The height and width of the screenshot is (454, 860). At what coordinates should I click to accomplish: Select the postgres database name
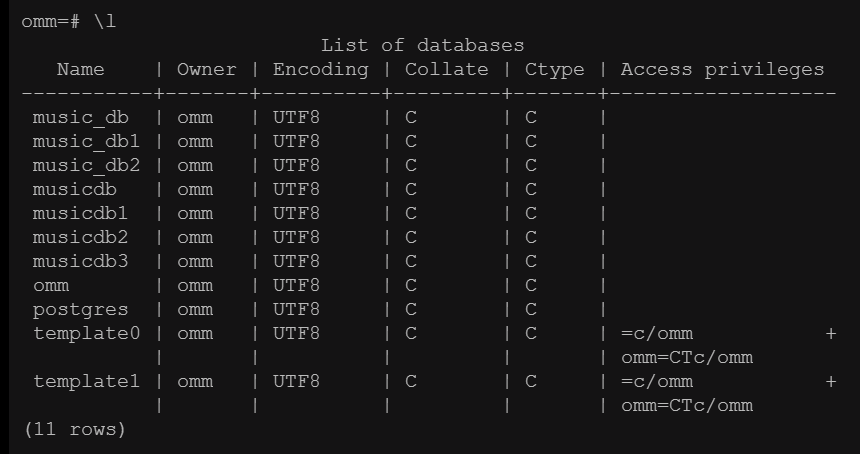[x=81, y=310]
